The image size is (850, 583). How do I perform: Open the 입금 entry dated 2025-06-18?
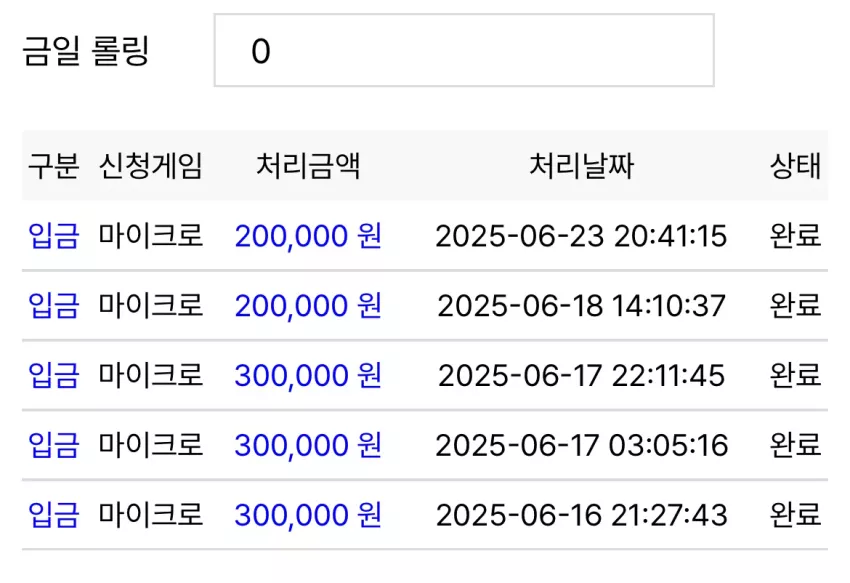[54, 305]
